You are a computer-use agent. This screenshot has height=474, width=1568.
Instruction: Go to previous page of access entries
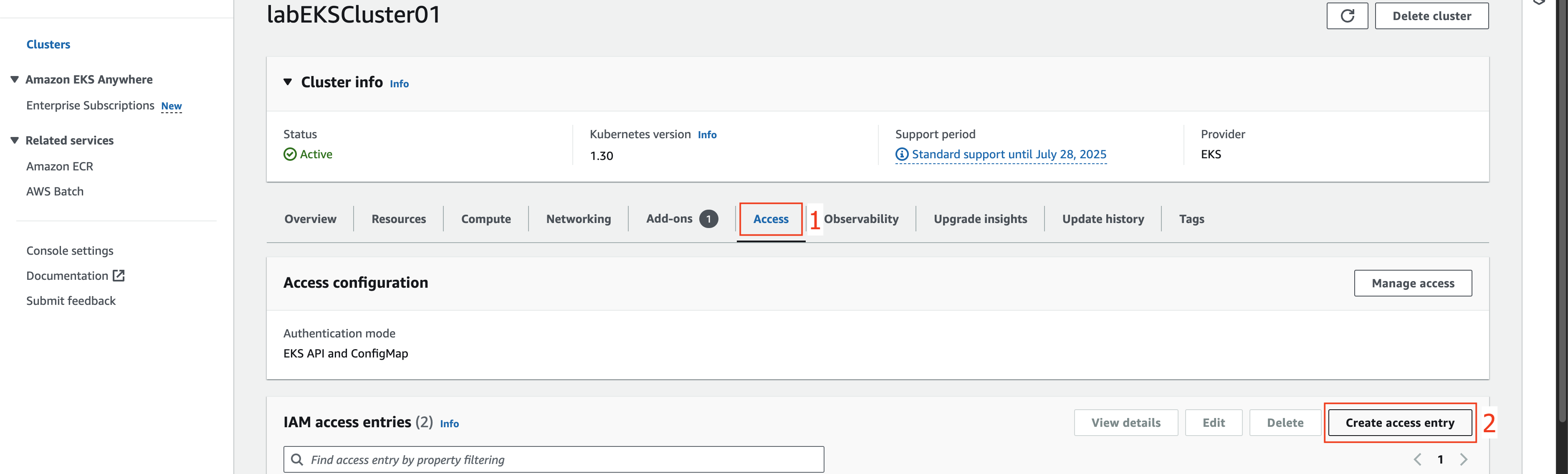(1418, 459)
